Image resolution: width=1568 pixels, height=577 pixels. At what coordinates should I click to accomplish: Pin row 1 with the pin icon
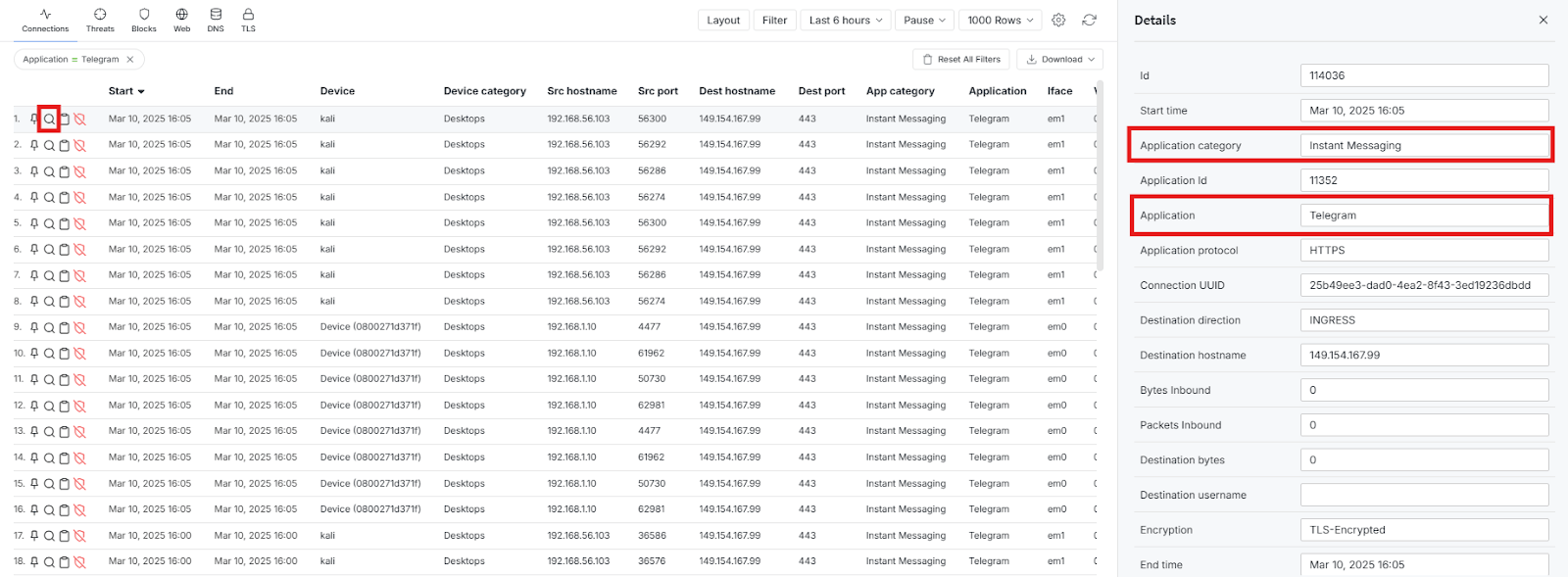[34, 119]
